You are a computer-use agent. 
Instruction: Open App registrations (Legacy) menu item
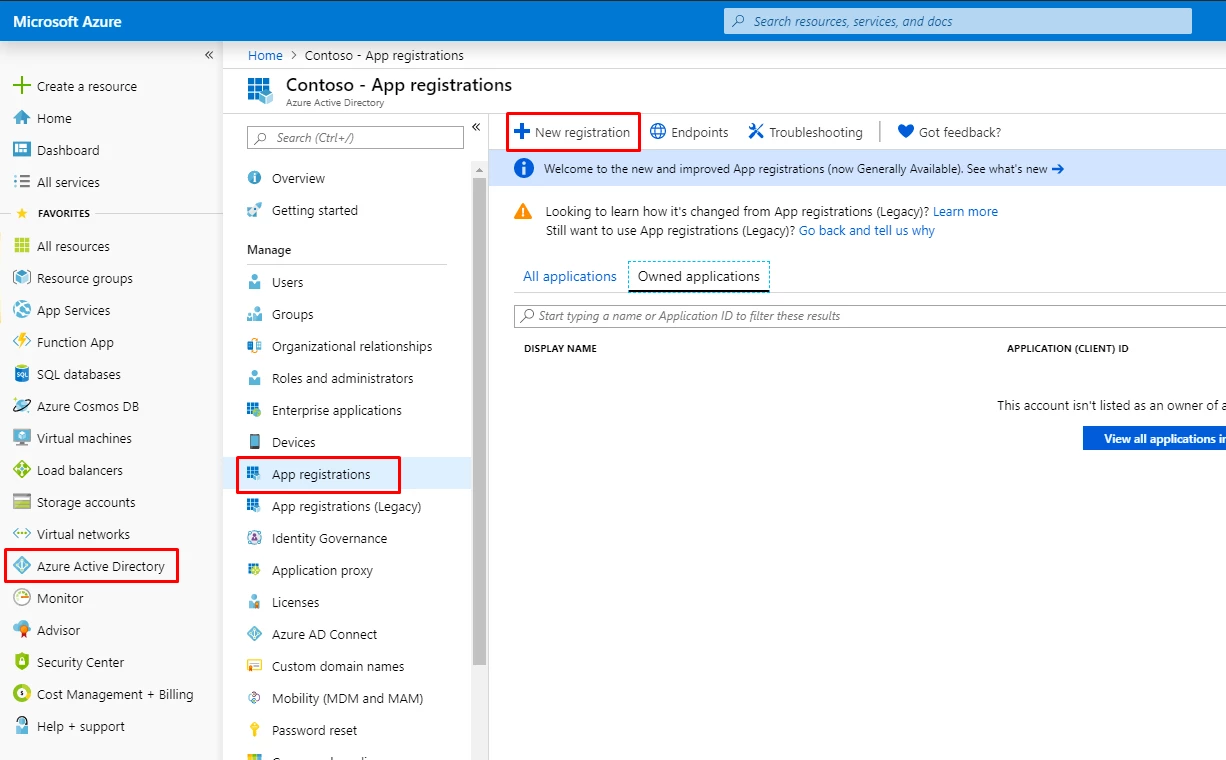(347, 506)
